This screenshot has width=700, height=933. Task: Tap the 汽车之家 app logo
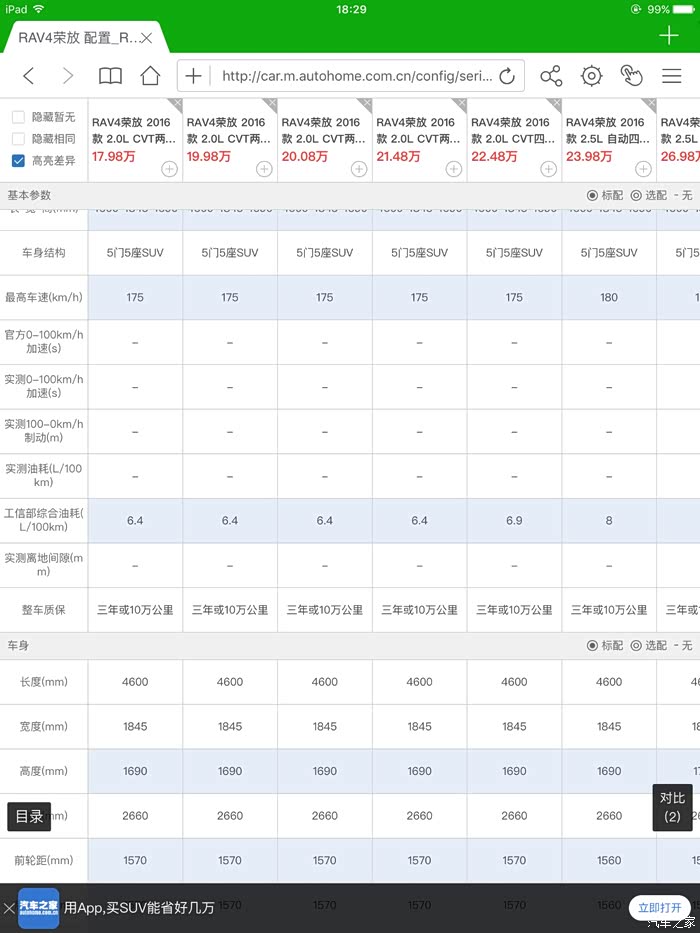(39, 908)
